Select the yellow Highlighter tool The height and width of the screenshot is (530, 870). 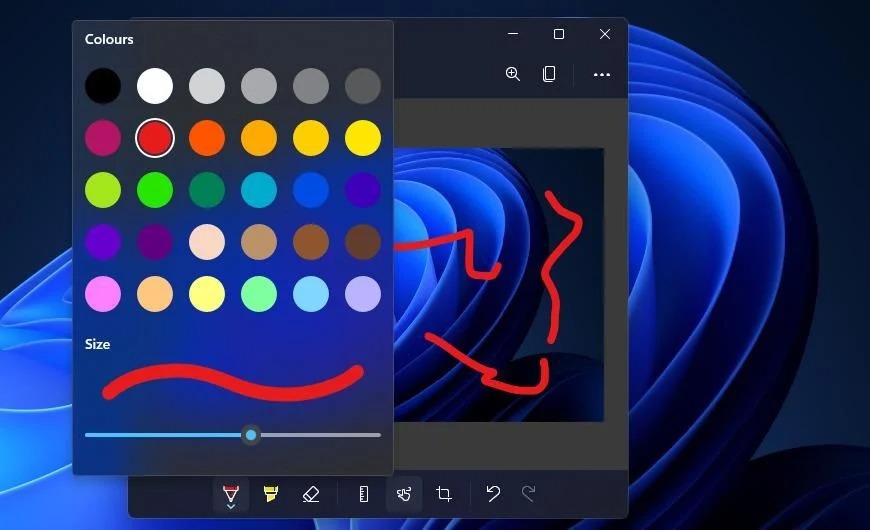click(270, 493)
